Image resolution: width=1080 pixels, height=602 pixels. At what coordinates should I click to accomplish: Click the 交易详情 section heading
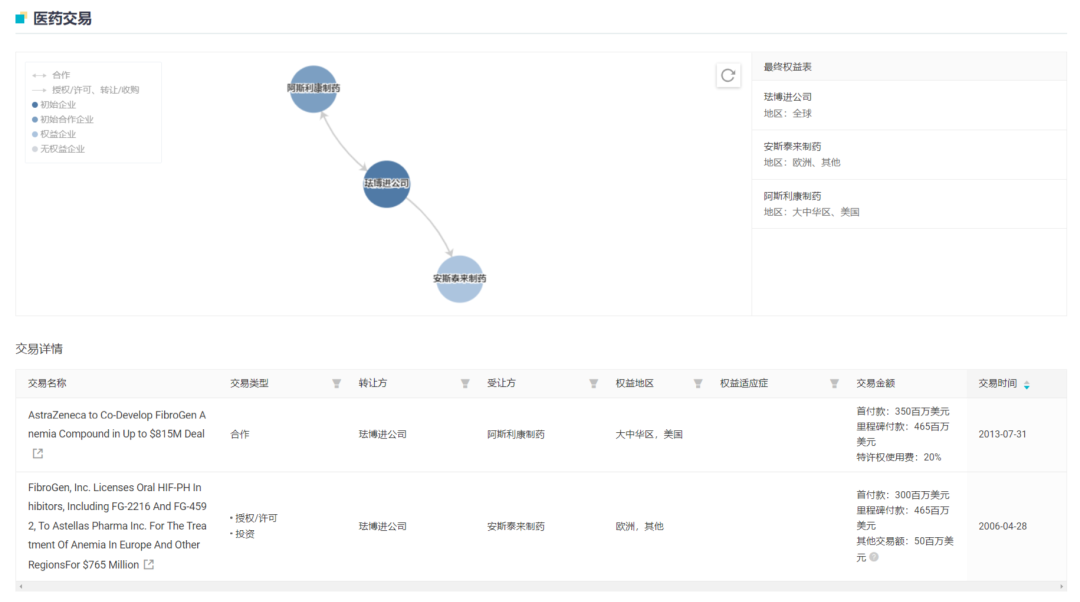(x=39, y=349)
